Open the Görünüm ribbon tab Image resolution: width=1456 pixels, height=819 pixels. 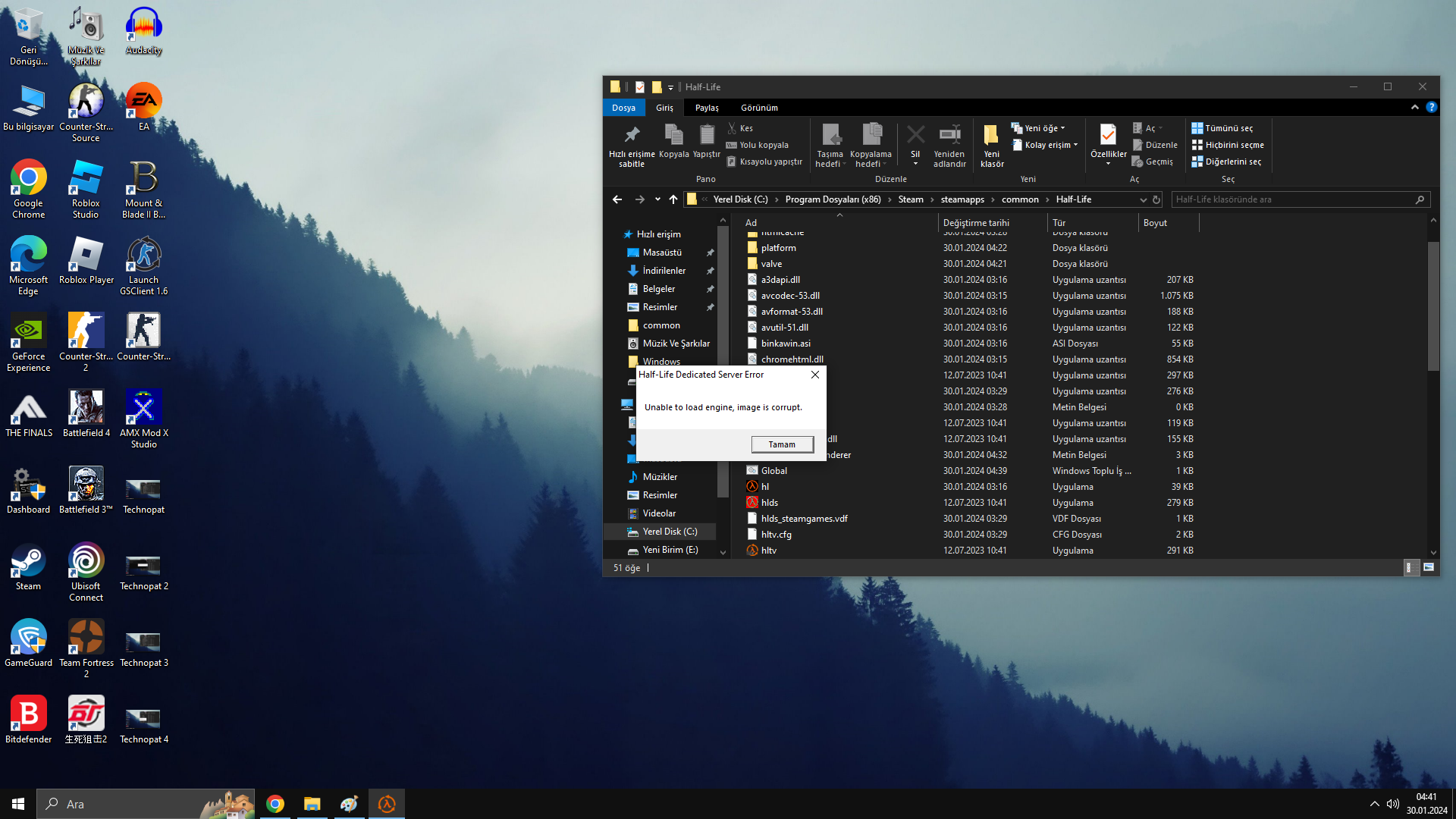pyautogui.click(x=758, y=108)
